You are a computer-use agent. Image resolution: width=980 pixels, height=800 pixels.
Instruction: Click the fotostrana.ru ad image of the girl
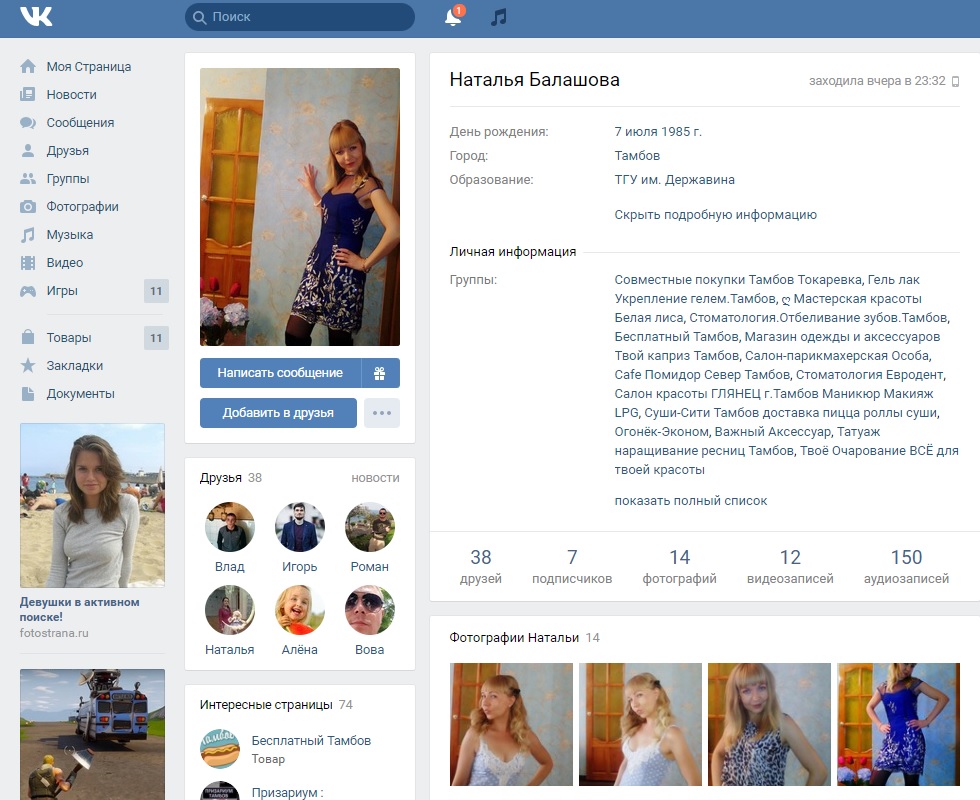point(92,506)
